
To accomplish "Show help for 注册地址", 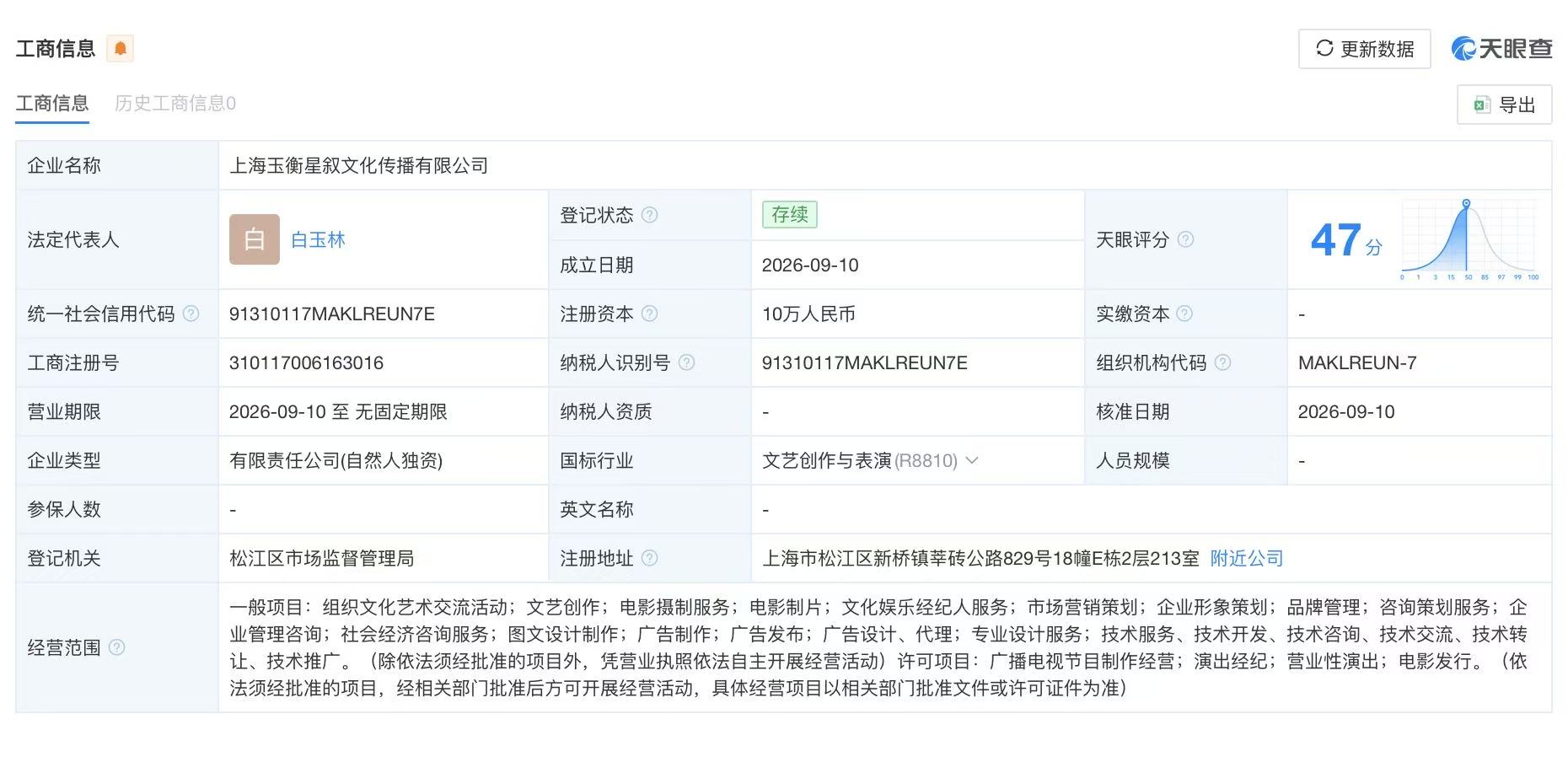I will (649, 558).
